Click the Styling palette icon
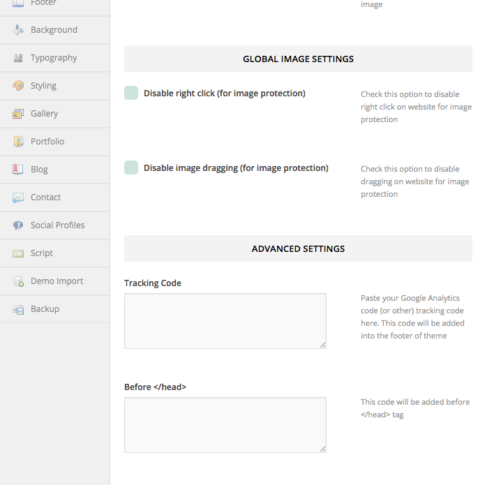This screenshot has height=485, width=485. point(18,86)
